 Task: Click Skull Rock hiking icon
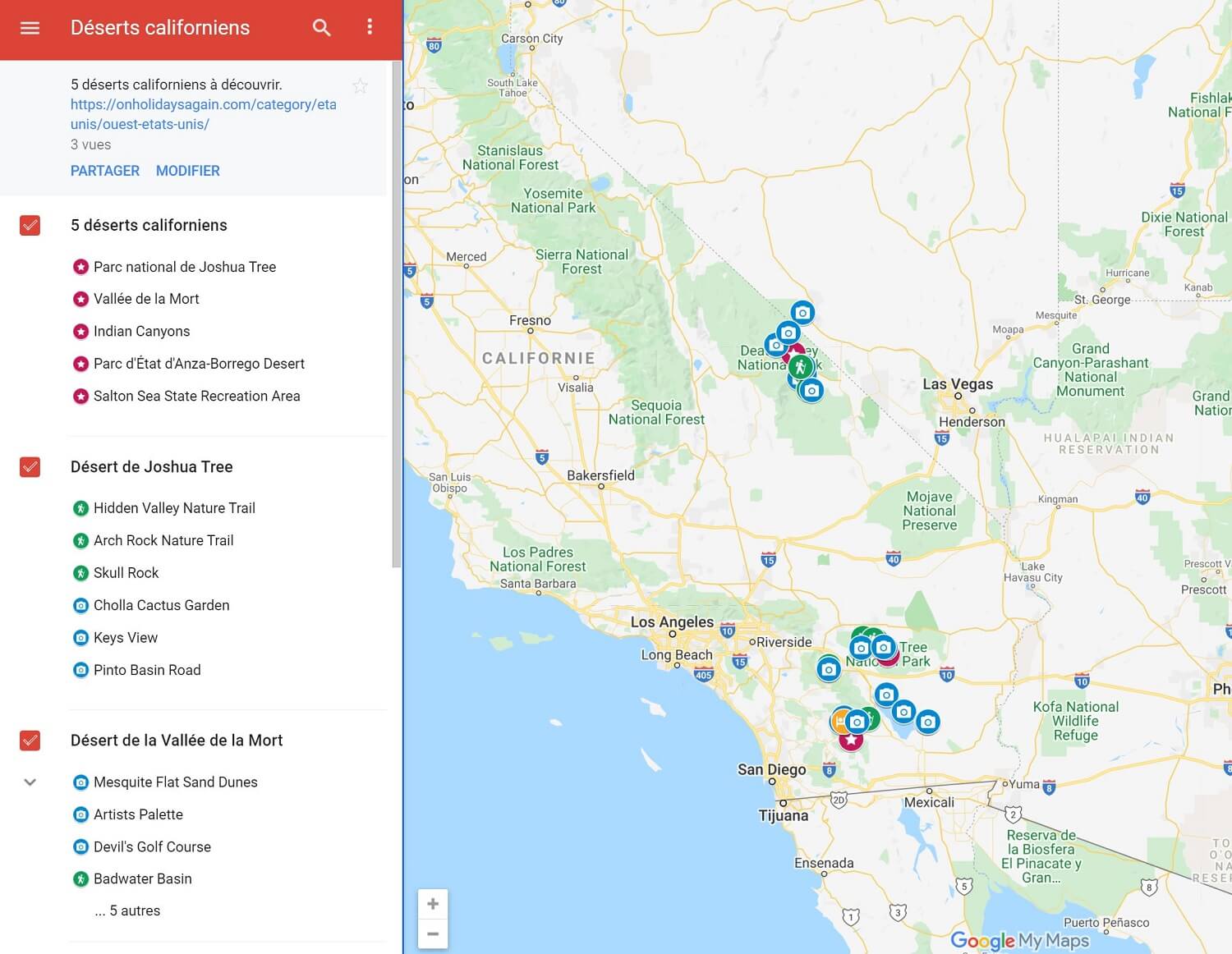pyautogui.click(x=80, y=573)
